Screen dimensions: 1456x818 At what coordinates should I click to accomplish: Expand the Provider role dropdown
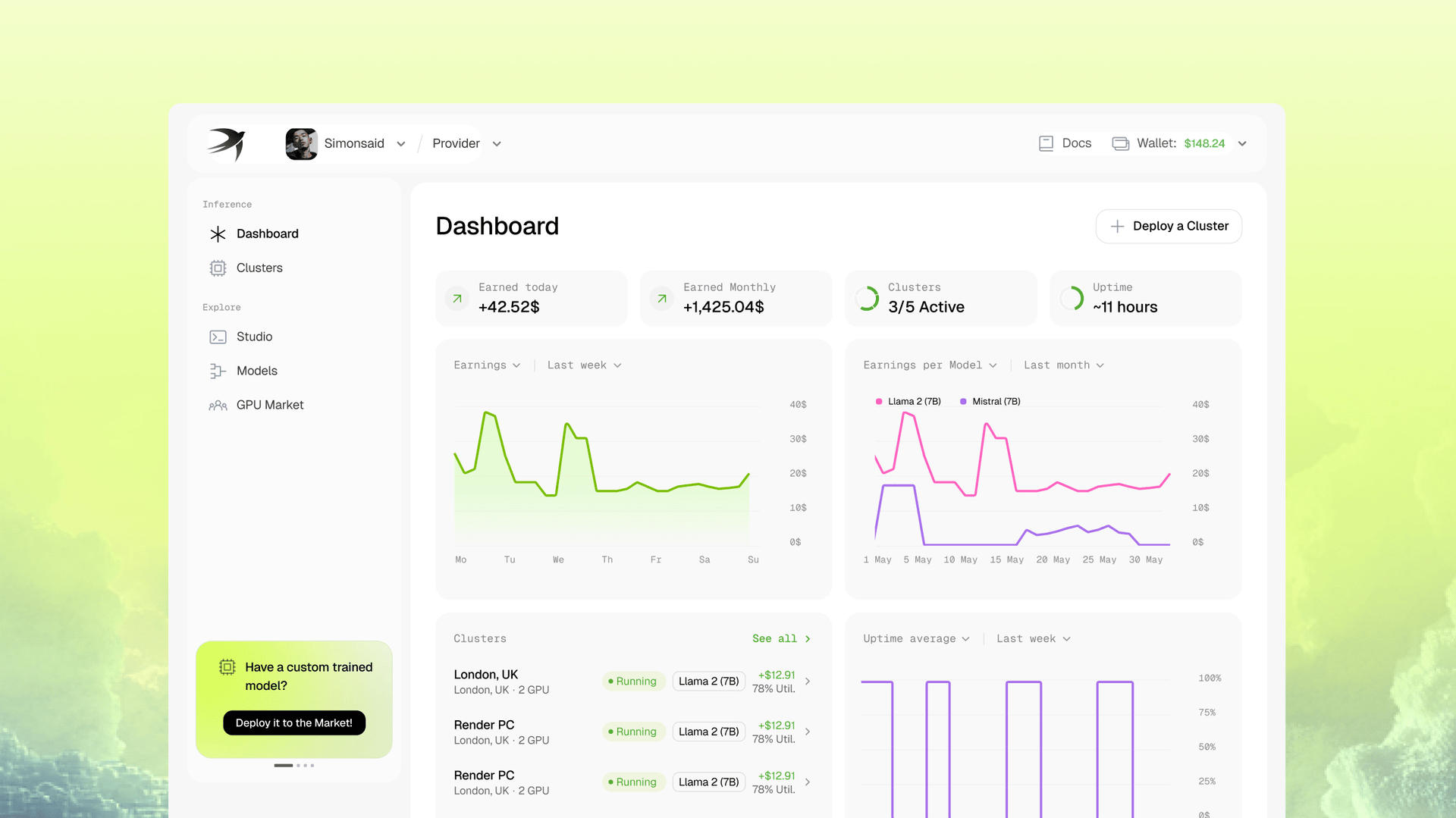(466, 144)
